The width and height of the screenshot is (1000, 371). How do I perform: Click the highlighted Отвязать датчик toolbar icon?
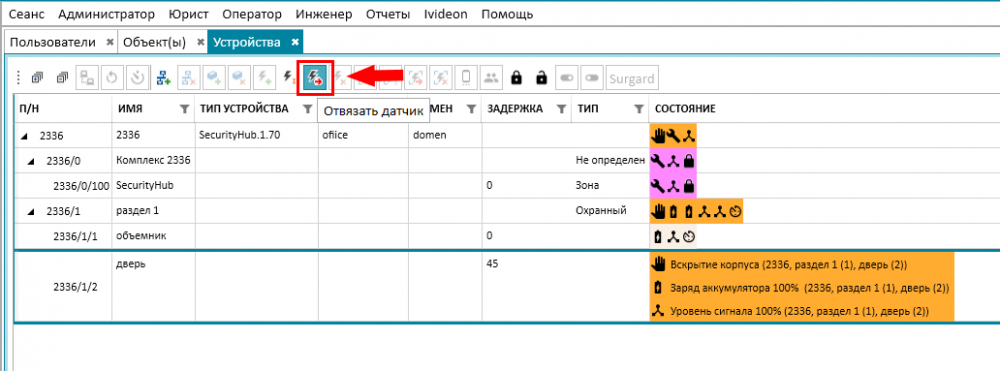[315, 78]
